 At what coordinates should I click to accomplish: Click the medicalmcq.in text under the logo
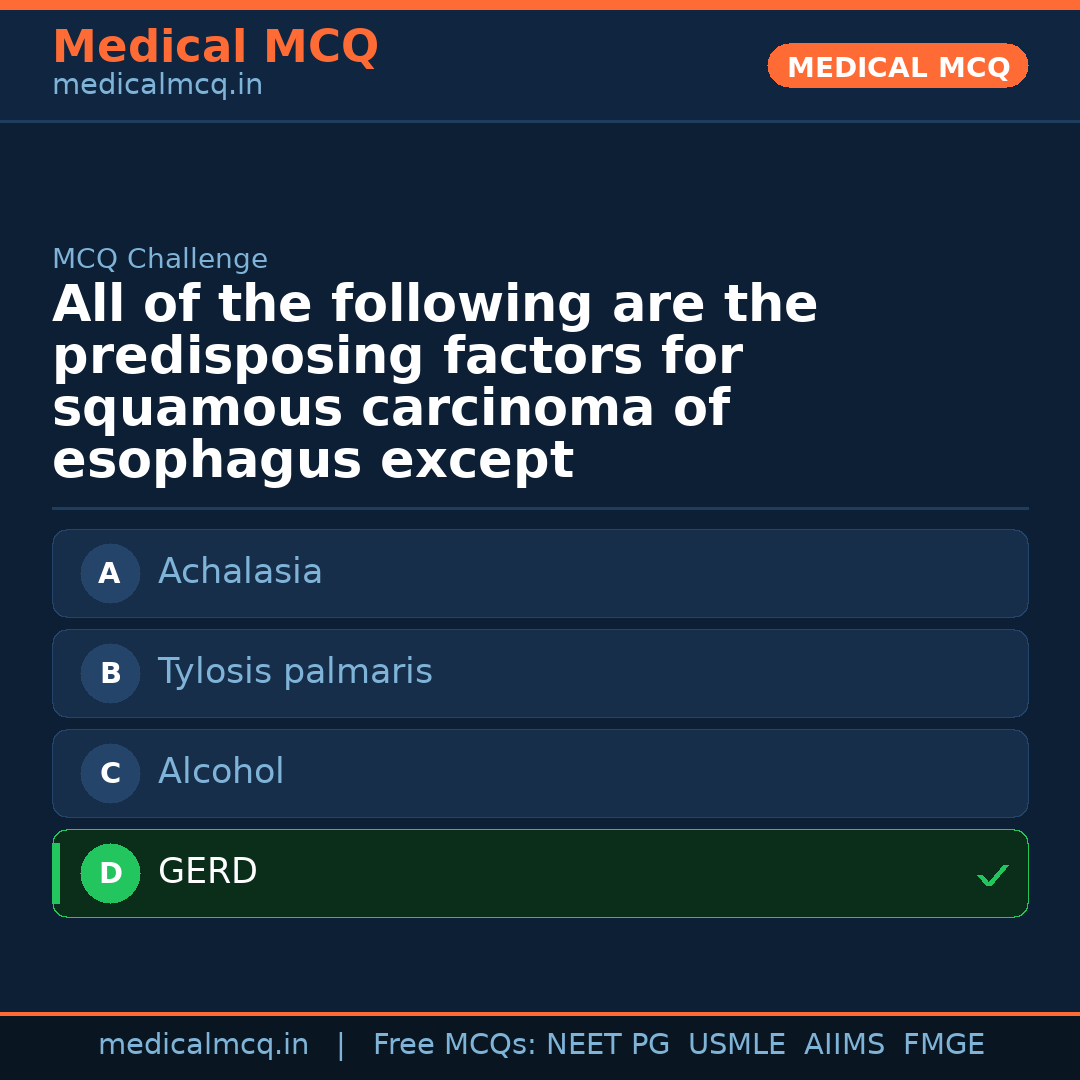click(x=157, y=84)
